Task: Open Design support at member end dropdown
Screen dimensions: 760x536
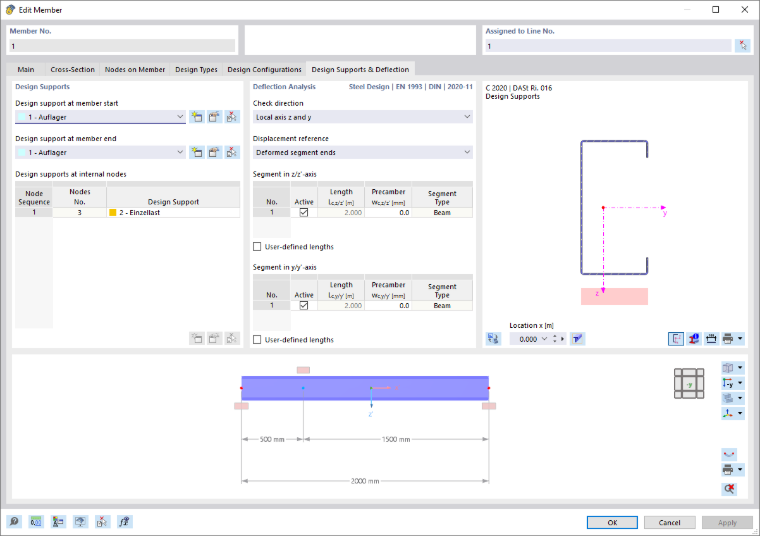Action: pos(180,152)
